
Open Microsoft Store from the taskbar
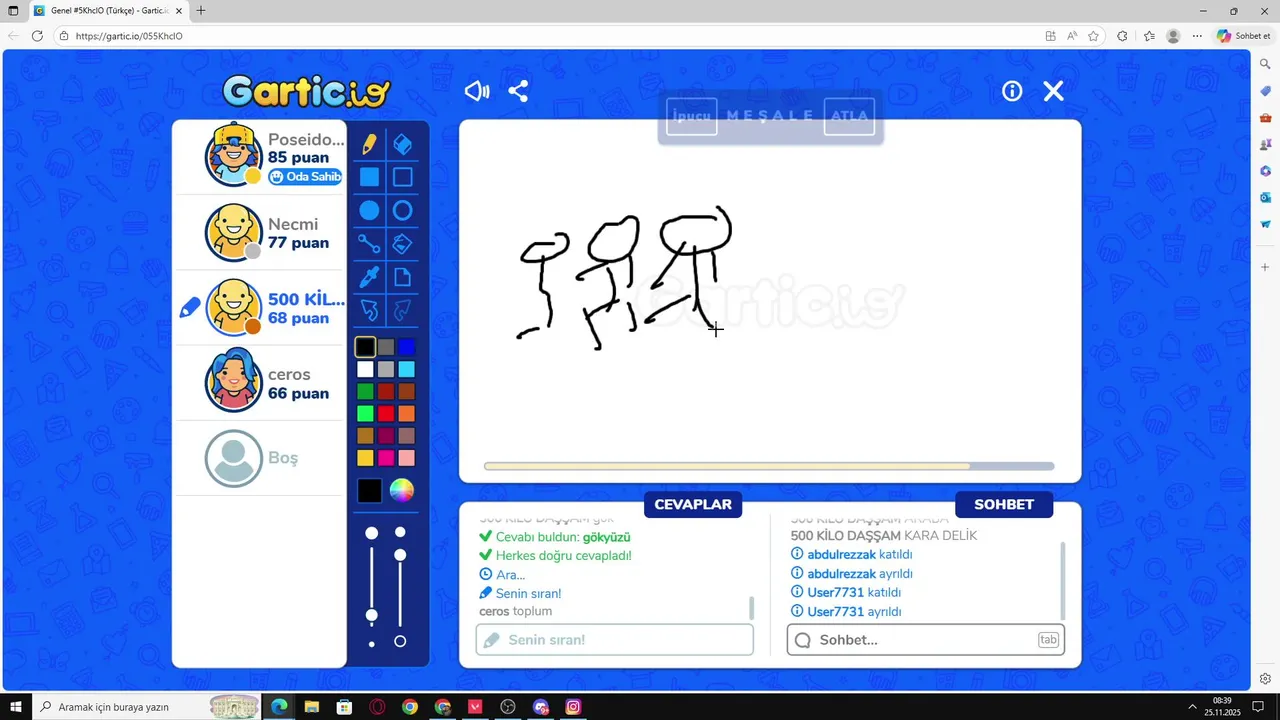pyautogui.click(x=344, y=707)
